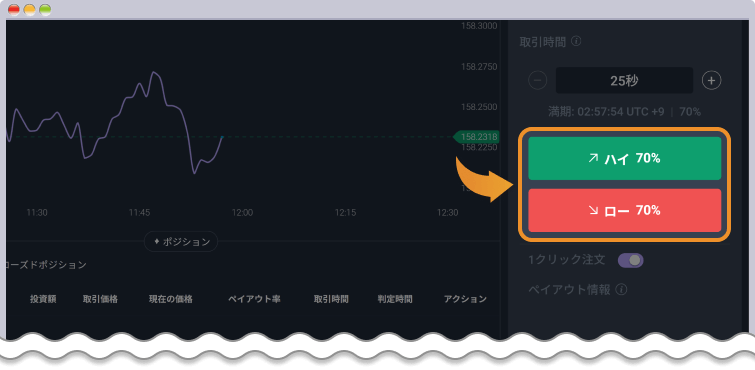The height and width of the screenshot is (370, 755).
Task: Click the ペイアウト率 column header
Action: coord(254,299)
